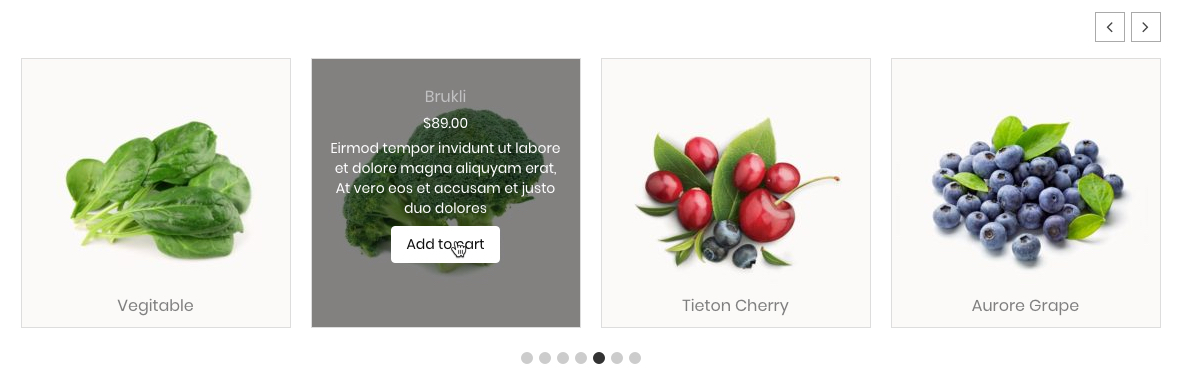The width and height of the screenshot is (1185, 371).
Task: Select the last carousel pagination dot
Action: (x=635, y=358)
